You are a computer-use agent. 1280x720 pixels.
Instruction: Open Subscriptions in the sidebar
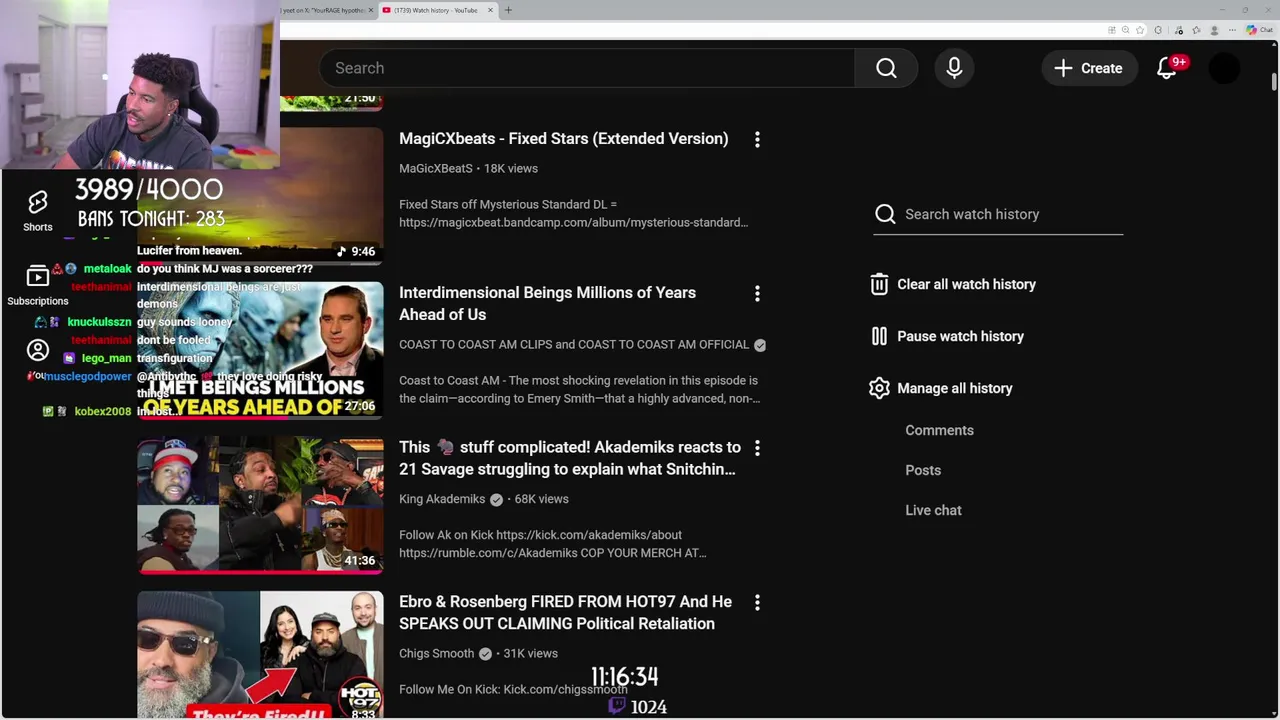click(x=38, y=285)
